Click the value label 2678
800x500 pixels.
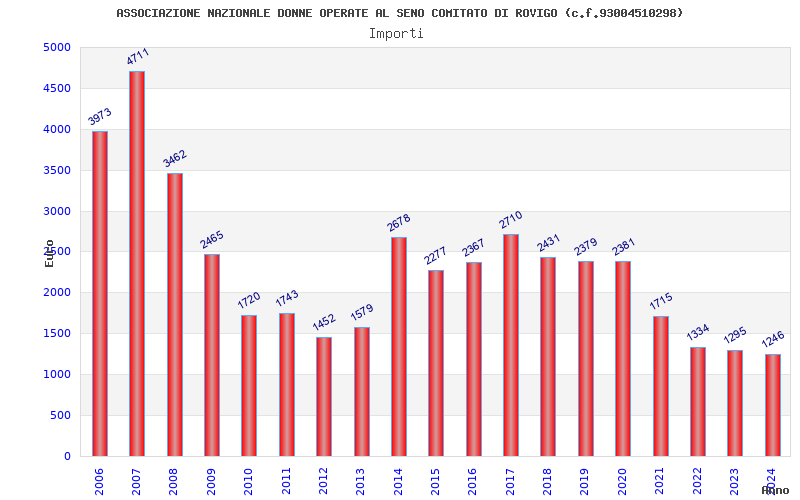click(399, 222)
